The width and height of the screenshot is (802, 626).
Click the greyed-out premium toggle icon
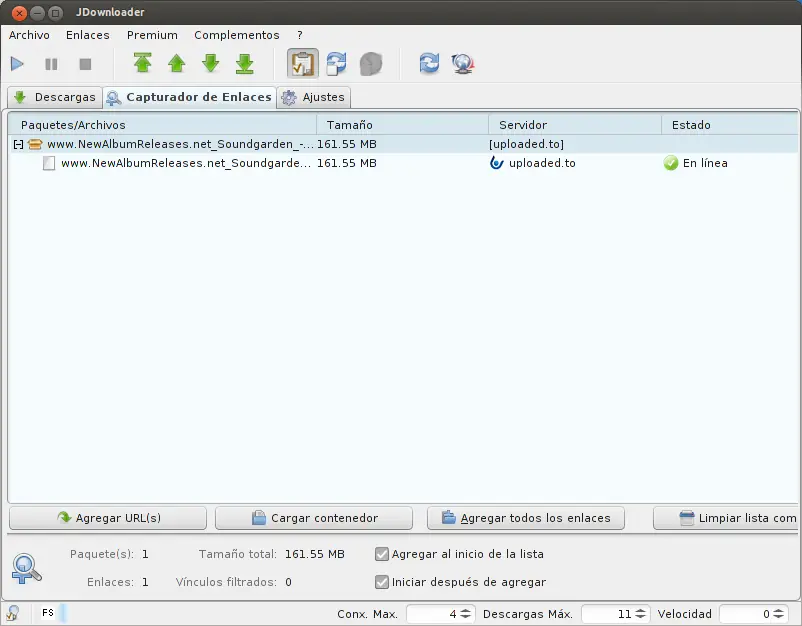point(371,64)
